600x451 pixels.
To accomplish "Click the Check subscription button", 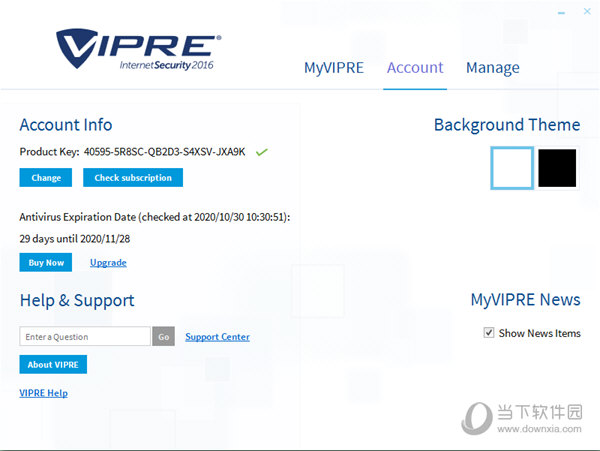I will [133, 177].
